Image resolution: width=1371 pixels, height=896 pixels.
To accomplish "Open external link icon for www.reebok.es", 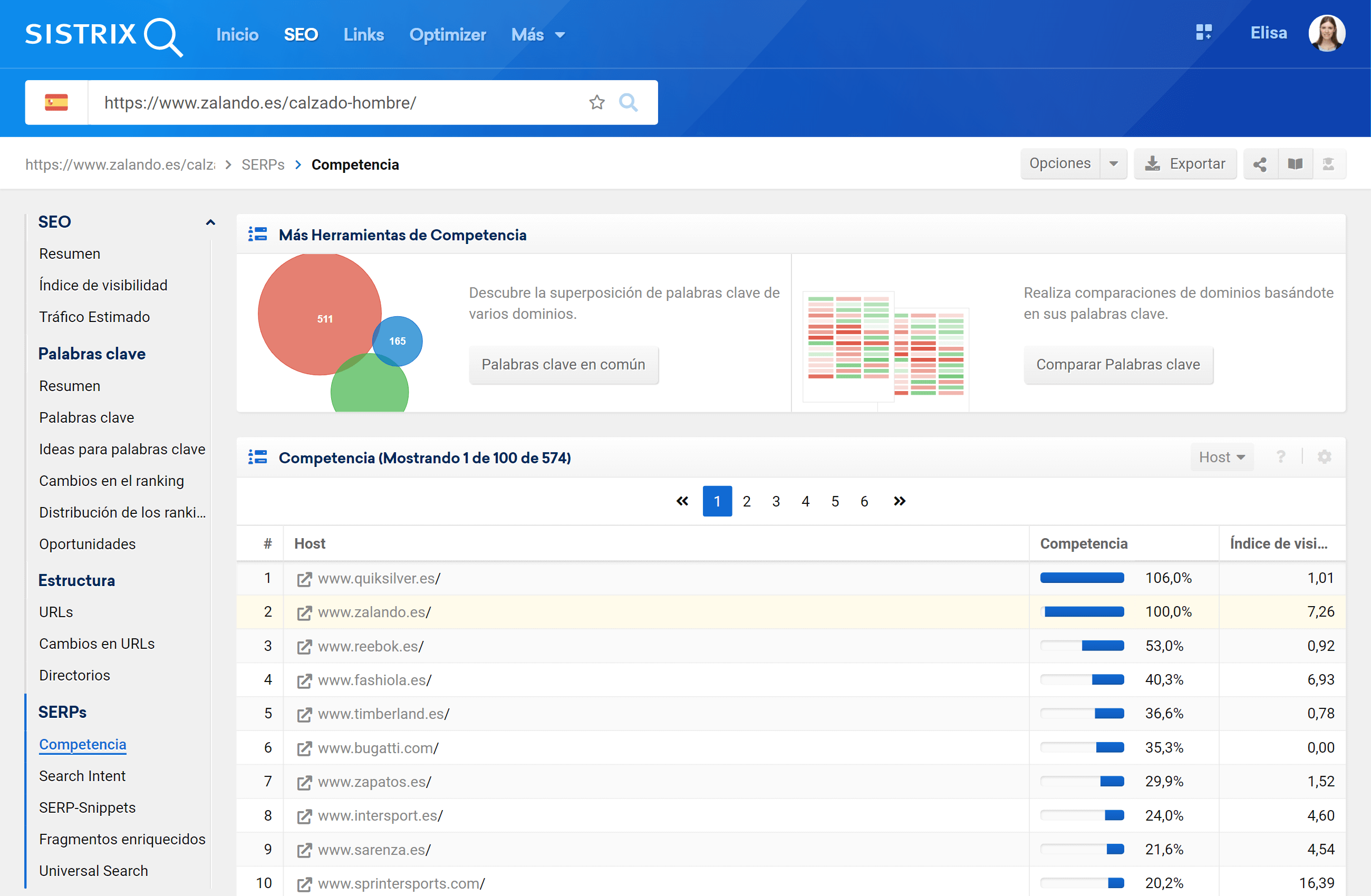I will tap(304, 647).
